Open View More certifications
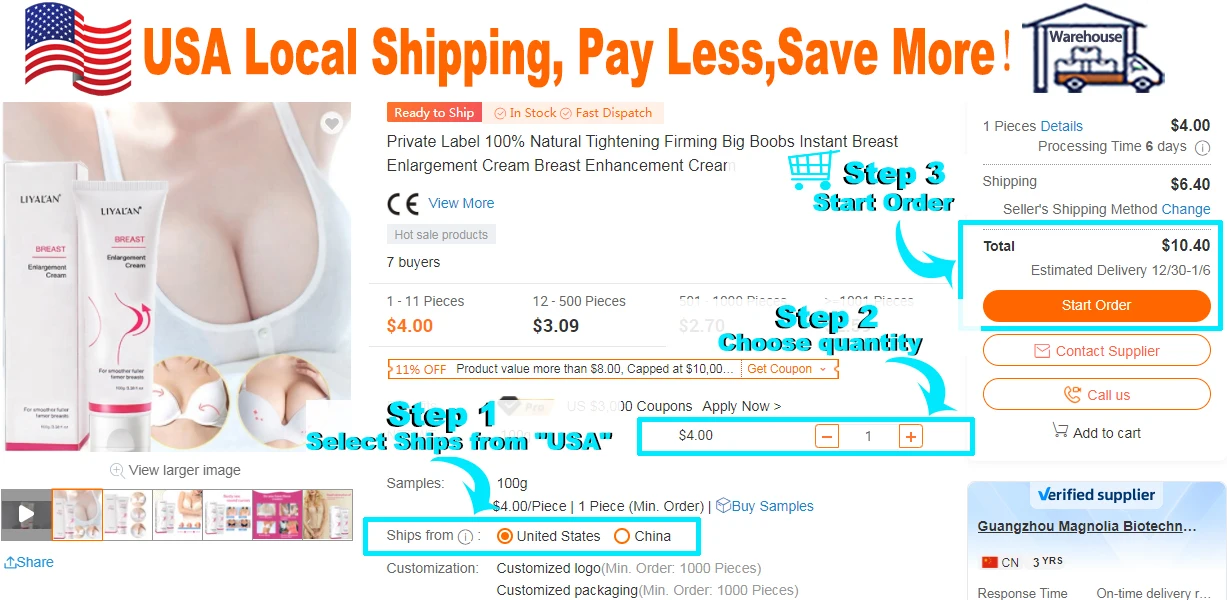The image size is (1227, 600). click(x=461, y=203)
